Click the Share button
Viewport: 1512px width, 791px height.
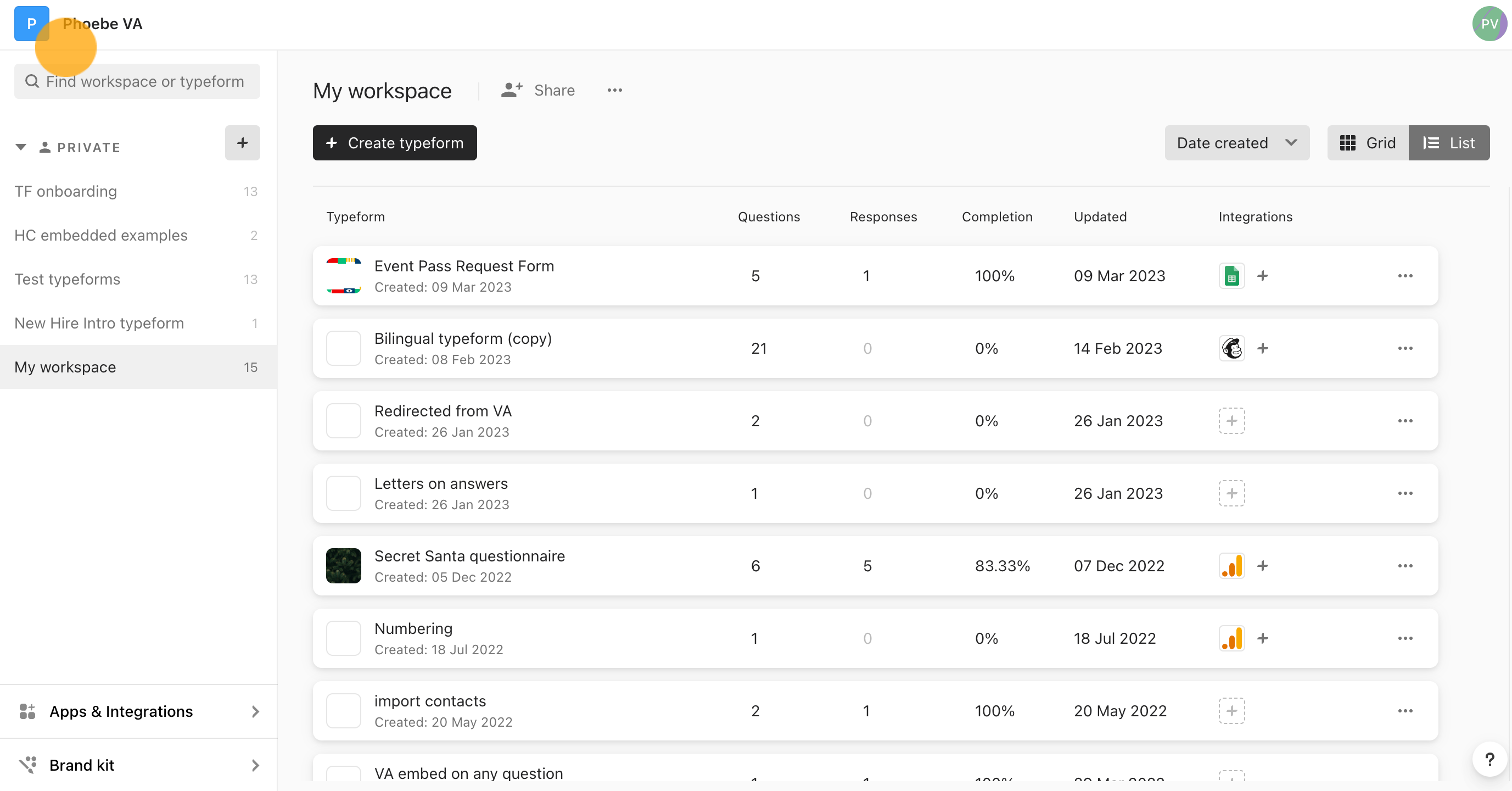(537, 90)
